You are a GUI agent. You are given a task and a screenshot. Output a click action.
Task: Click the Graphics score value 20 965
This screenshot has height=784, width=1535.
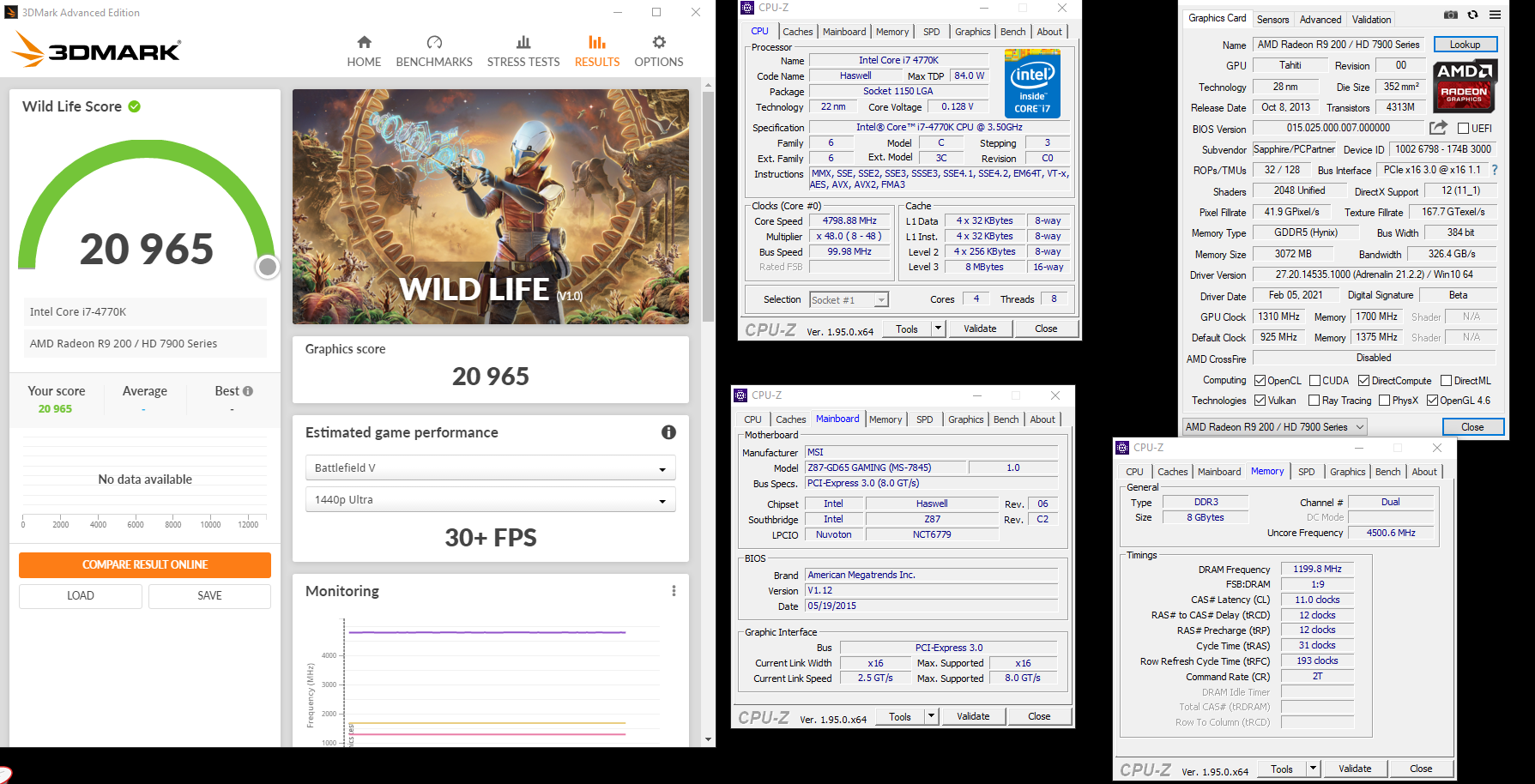pos(491,377)
